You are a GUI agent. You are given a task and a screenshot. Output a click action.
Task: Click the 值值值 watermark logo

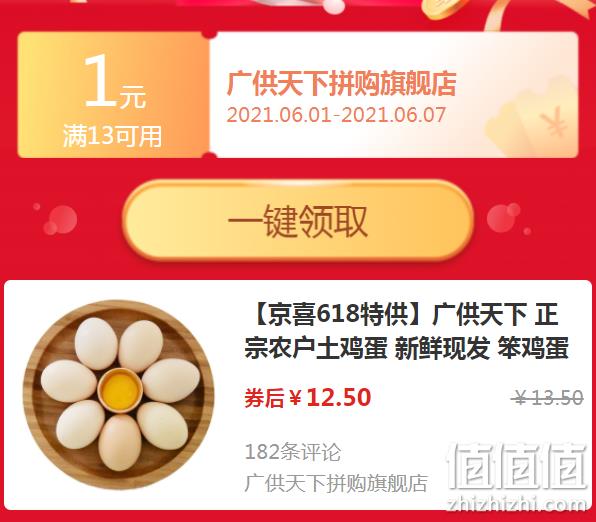pos(517,466)
